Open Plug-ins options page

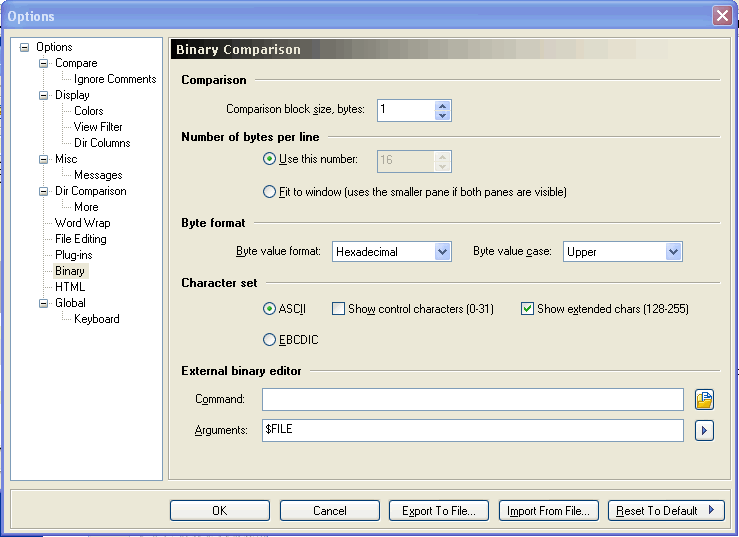pyautogui.click(x=74, y=255)
